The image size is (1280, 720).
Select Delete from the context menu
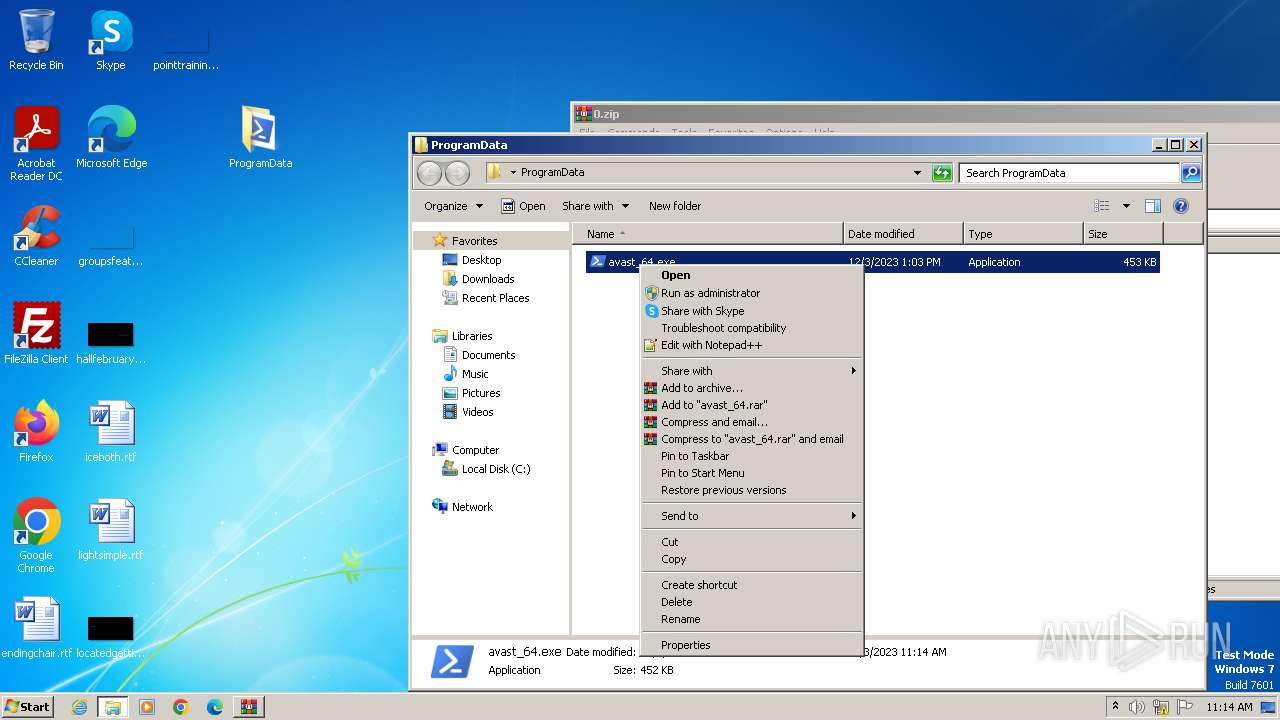tap(752, 602)
